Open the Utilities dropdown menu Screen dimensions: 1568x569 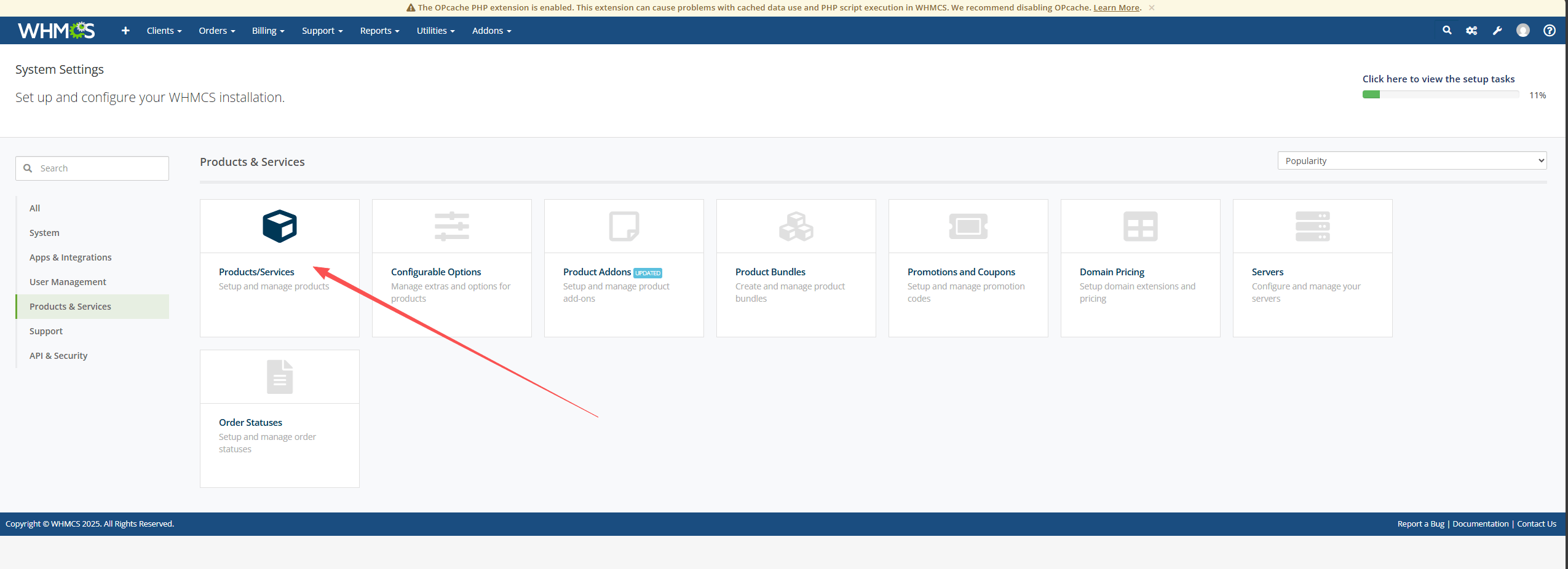pos(435,31)
